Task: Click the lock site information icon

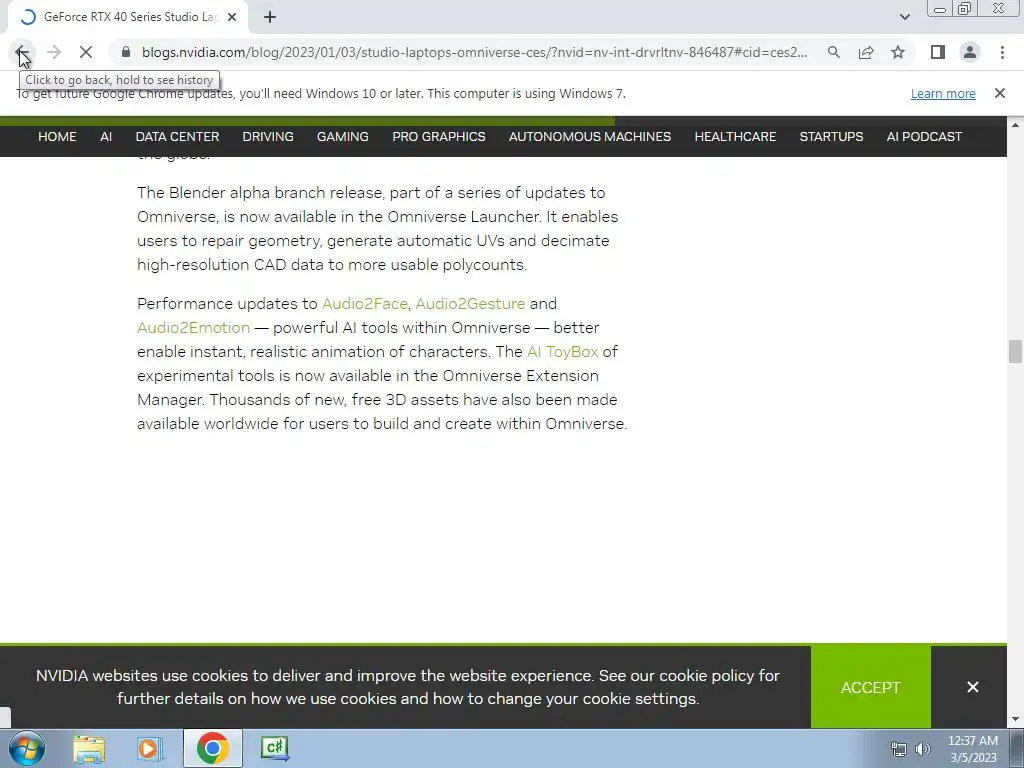Action: coord(126,52)
